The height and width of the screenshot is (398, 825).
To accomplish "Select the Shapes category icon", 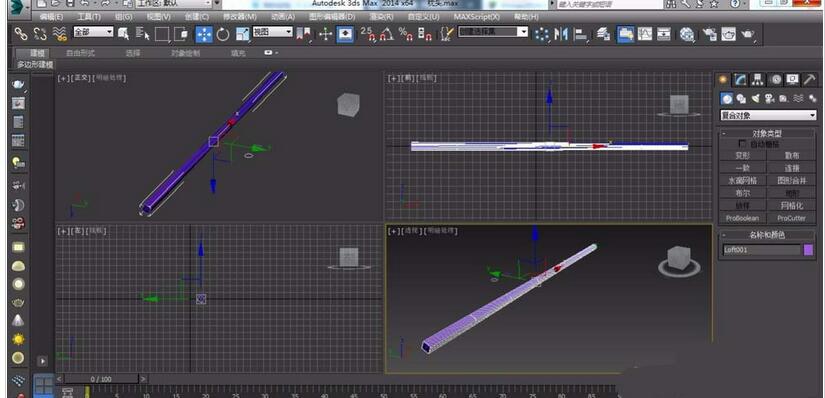I will 741,98.
